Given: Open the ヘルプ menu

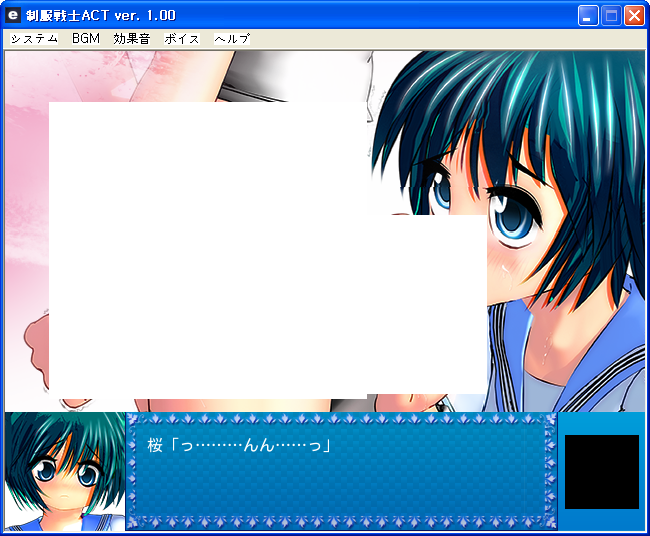Looking at the screenshot, I should [232, 39].
